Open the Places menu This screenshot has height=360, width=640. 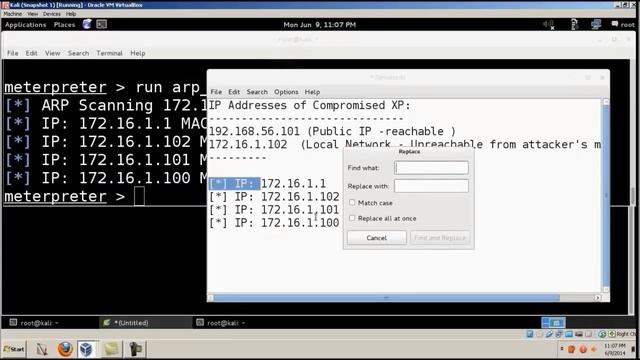(x=64, y=24)
